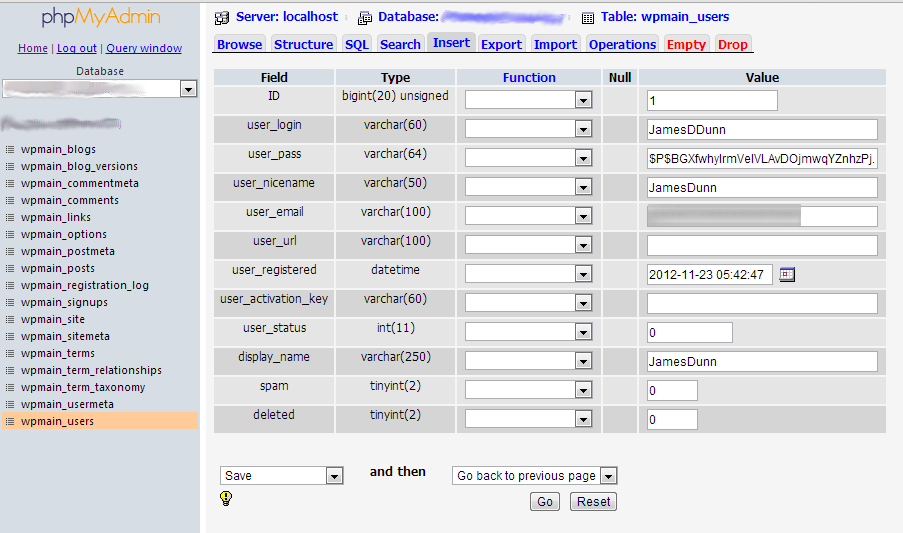
Task: Click the user_registered datetime input field
Action: coord(709,275)
